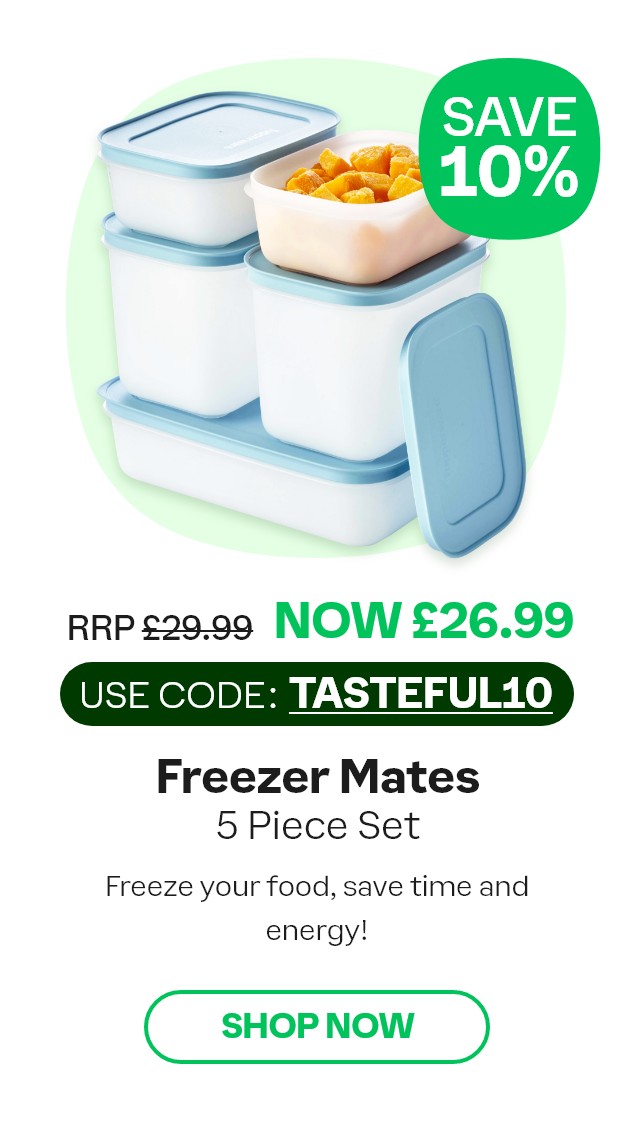Select the underlined TASTEFUL10 promo code

coord(421,693)
